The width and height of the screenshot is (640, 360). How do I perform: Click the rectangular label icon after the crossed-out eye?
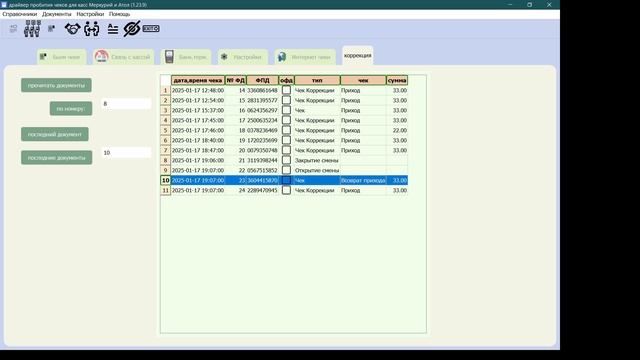(151, 29)
